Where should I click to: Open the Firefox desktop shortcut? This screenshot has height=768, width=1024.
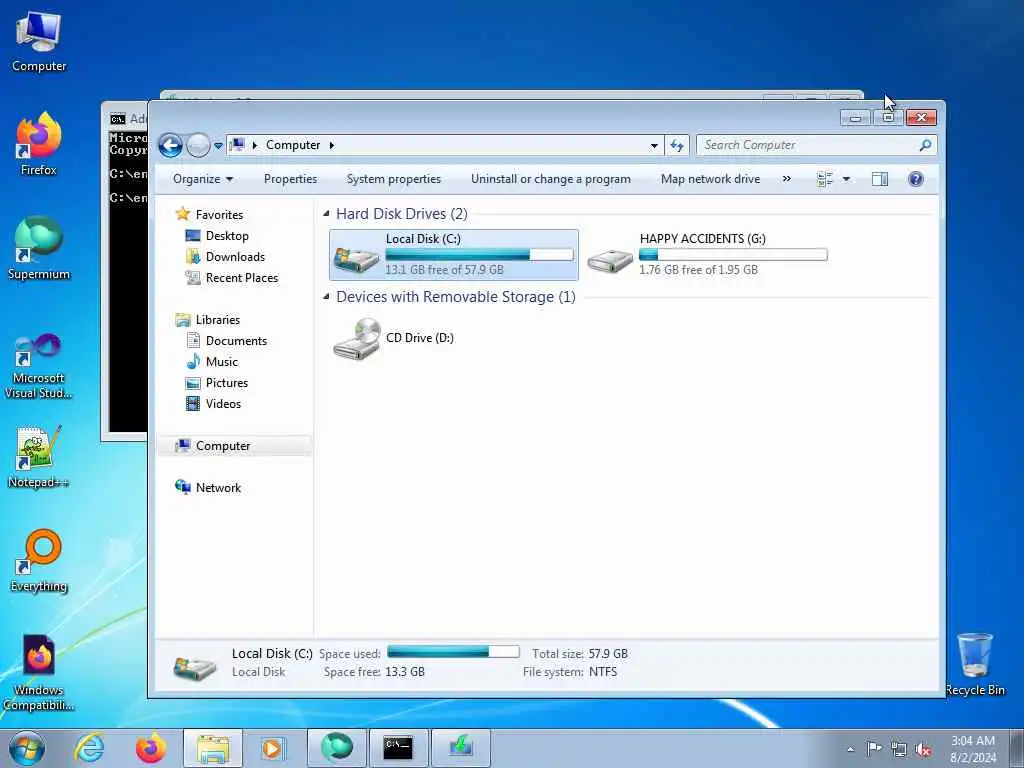(39, 144)
